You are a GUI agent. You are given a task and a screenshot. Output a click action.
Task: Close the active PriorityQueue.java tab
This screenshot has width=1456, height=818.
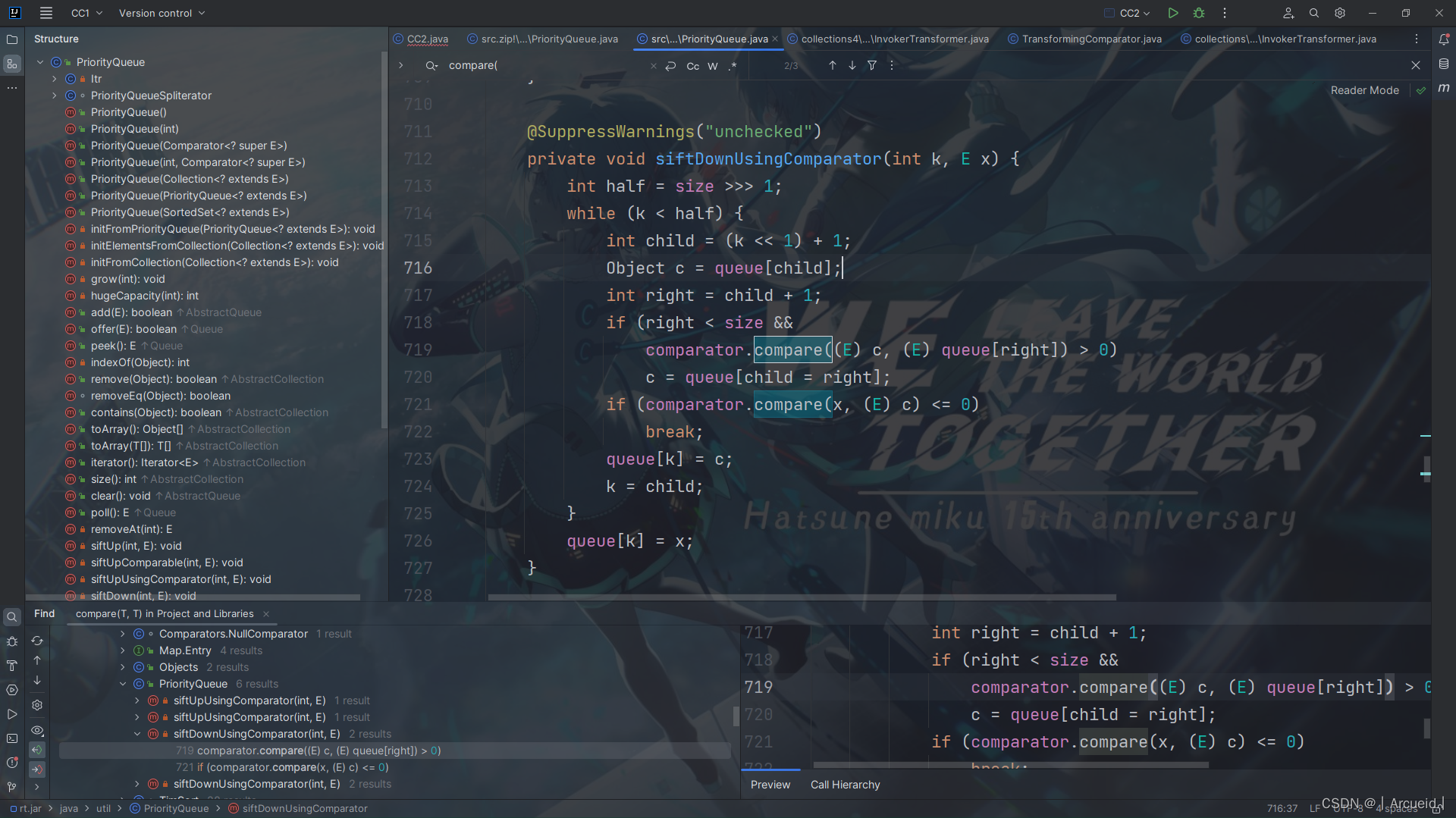(775, 39)
